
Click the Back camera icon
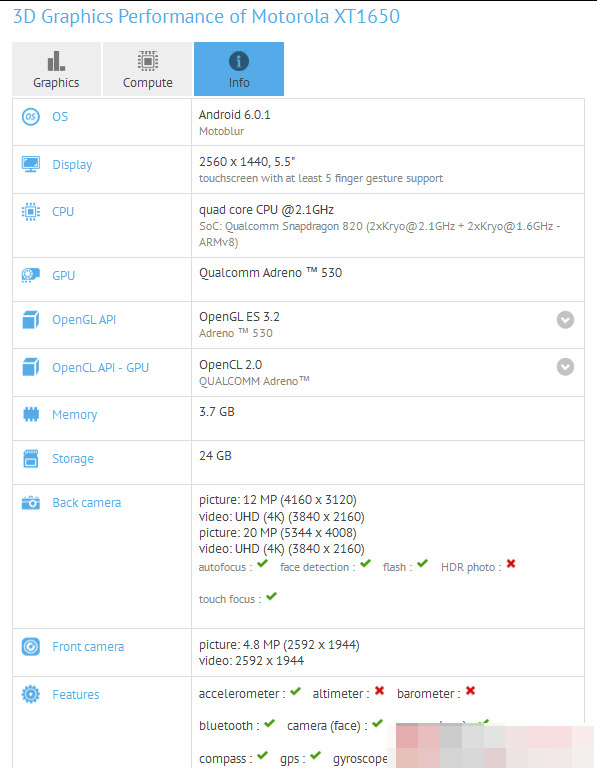[x=30, y=503]
